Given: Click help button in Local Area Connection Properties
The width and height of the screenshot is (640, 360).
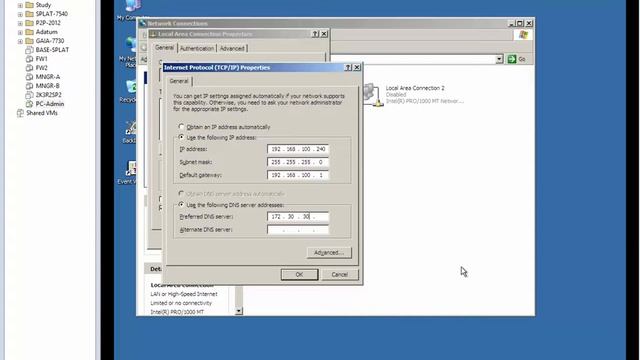Looking at the screenshot, I should coord(315,34).
